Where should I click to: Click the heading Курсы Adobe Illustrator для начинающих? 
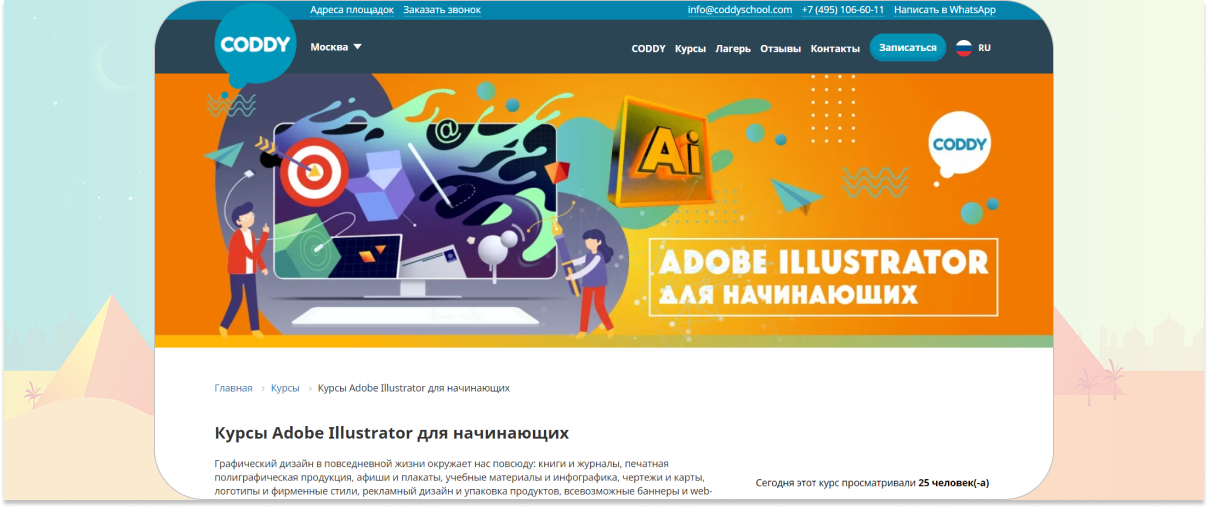click(x=392, y=433)
